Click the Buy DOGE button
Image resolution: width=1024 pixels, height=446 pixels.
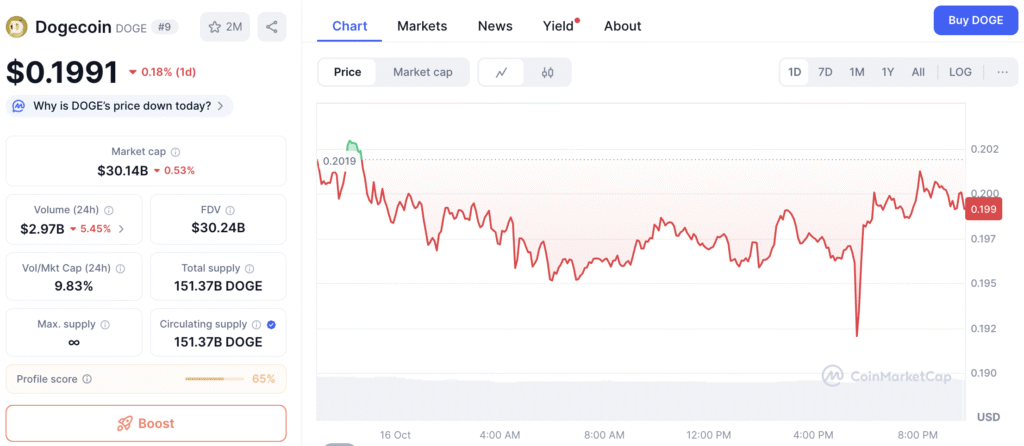tap(975, 20)
